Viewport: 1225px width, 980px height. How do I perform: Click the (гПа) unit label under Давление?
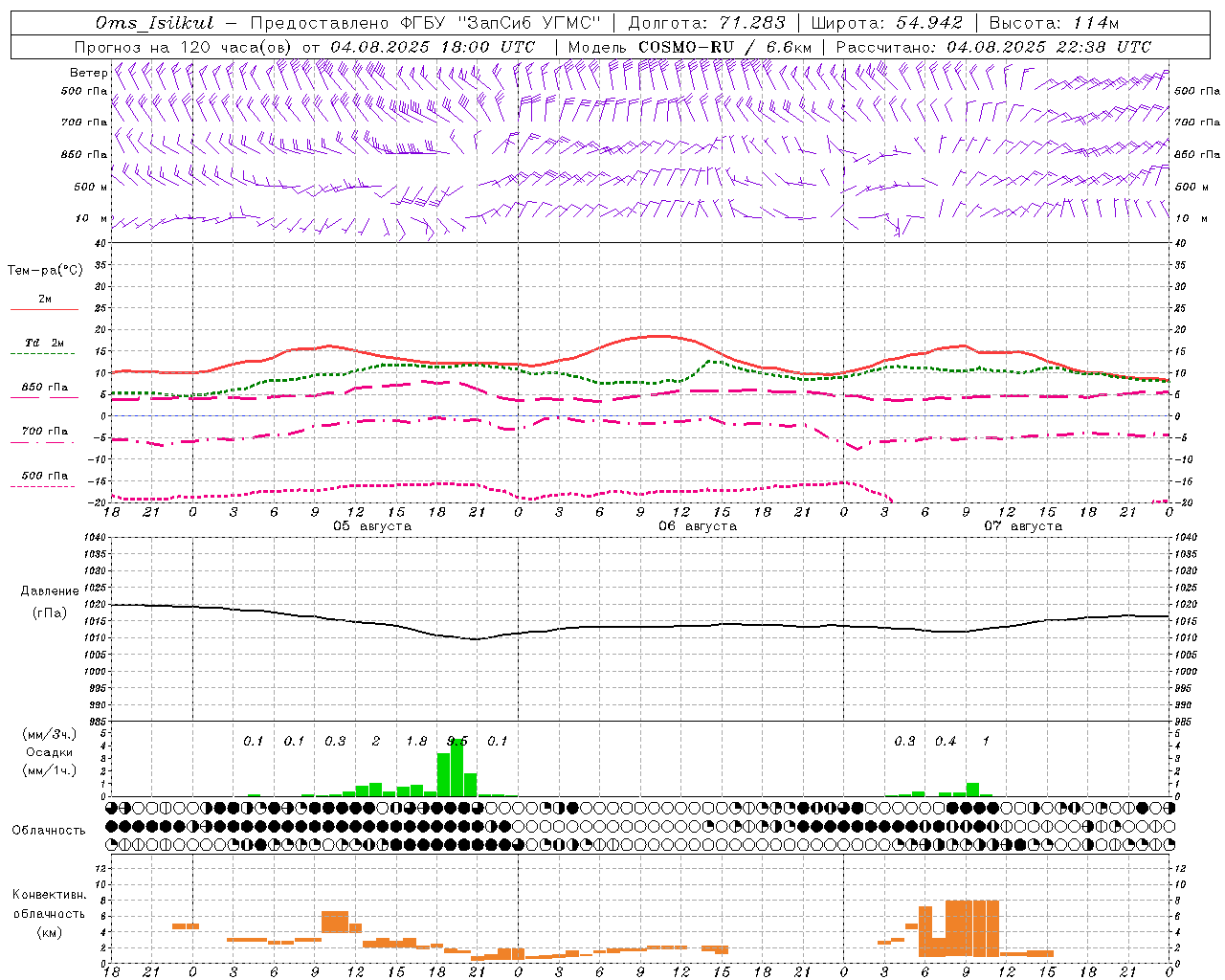point(50,612)
